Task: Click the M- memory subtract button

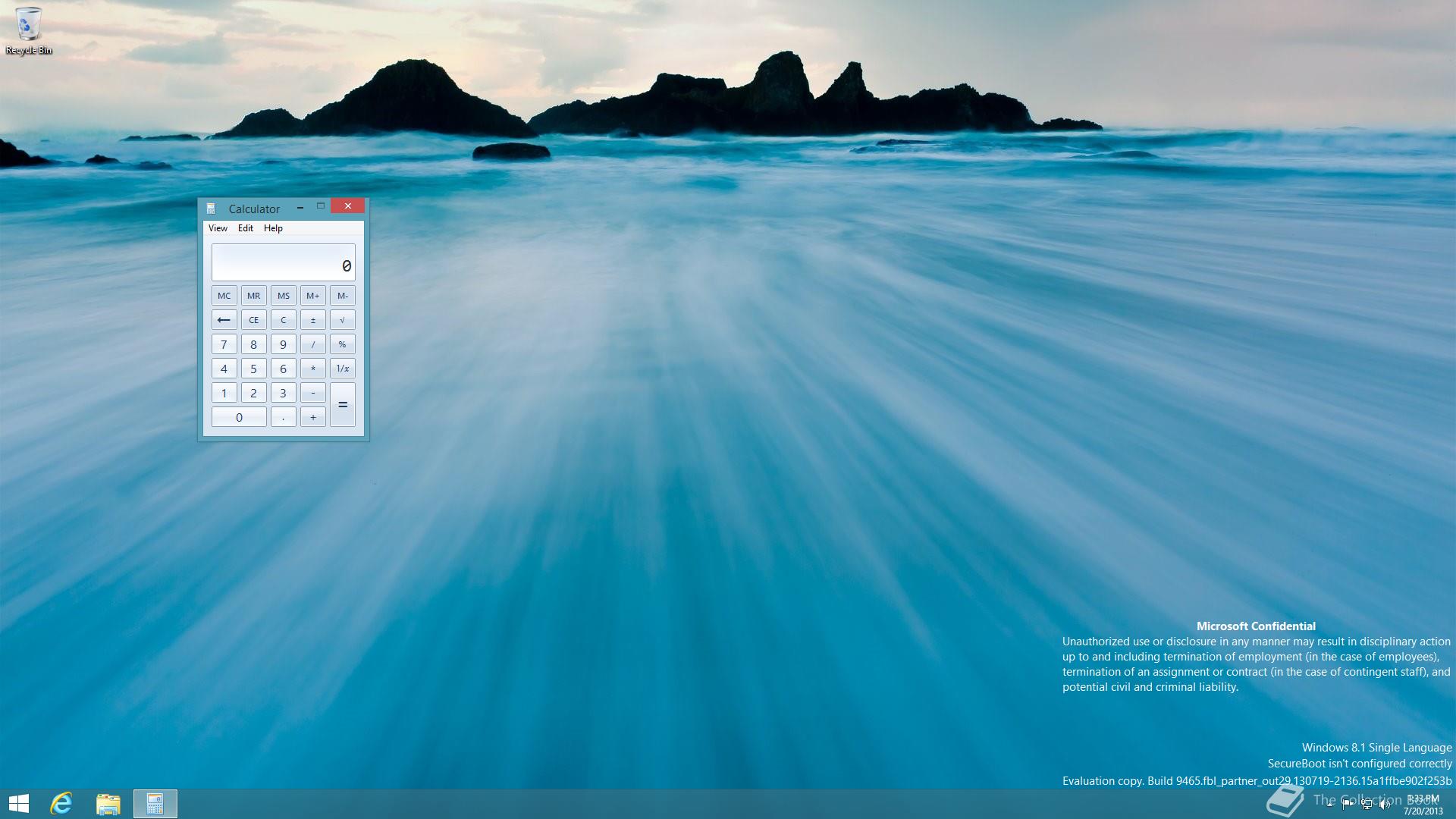Action: tap(342, 296)
